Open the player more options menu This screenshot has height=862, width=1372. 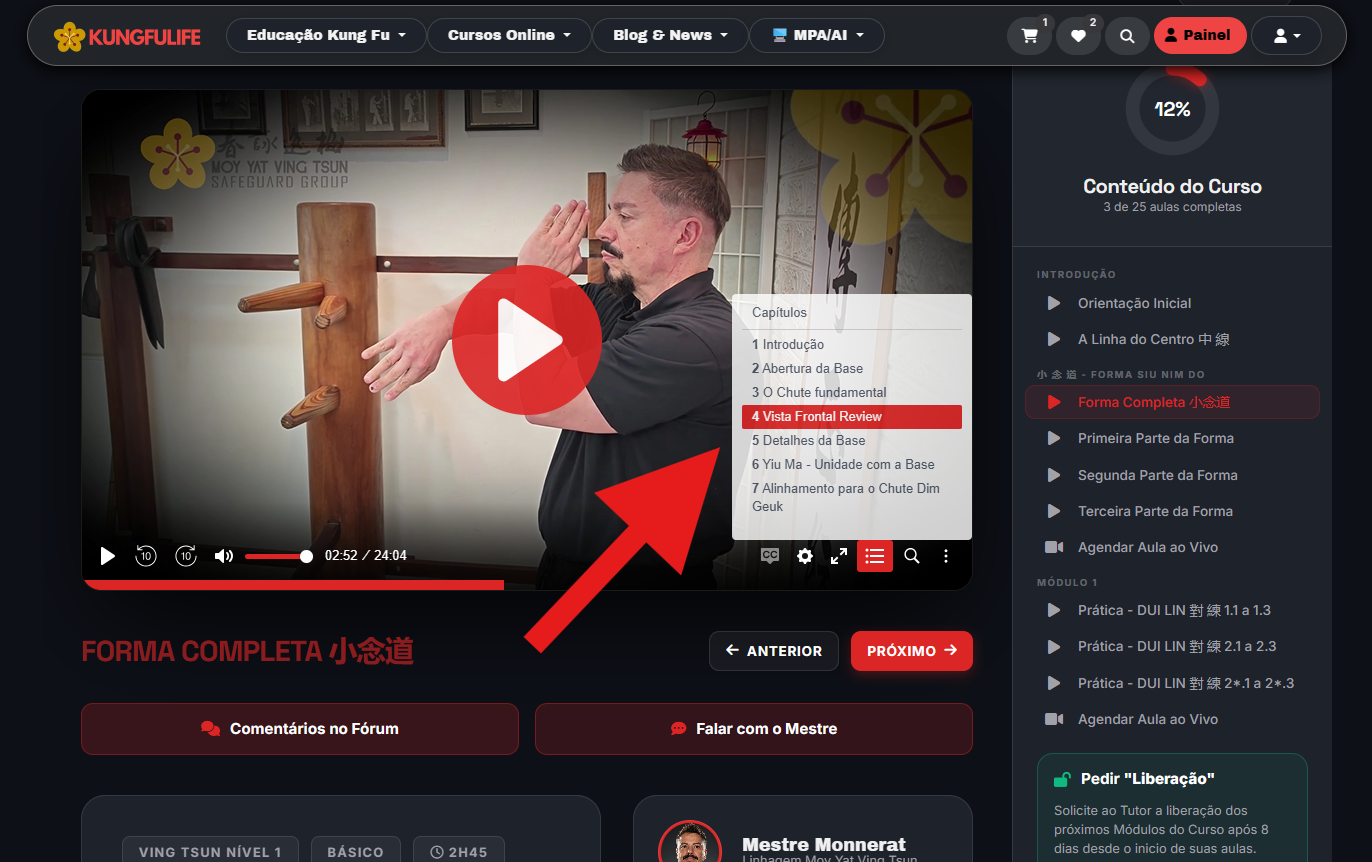946,556
